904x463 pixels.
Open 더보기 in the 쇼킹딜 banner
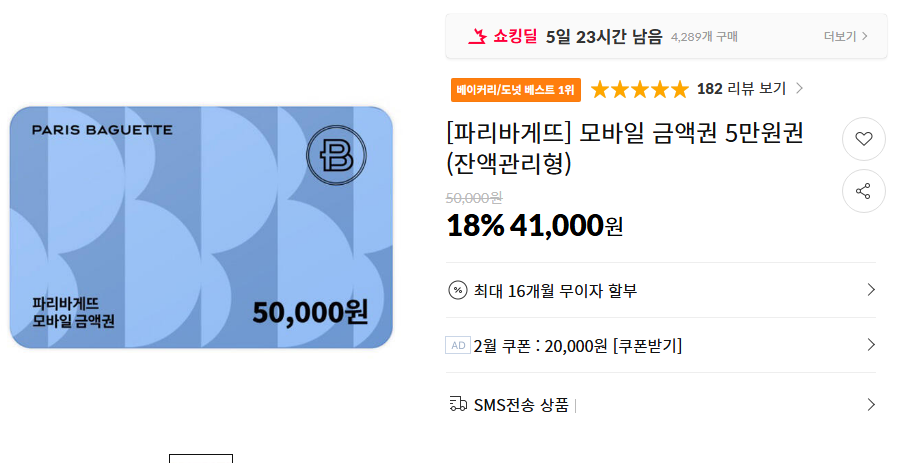pyautogui.click(x=845, y=37)
